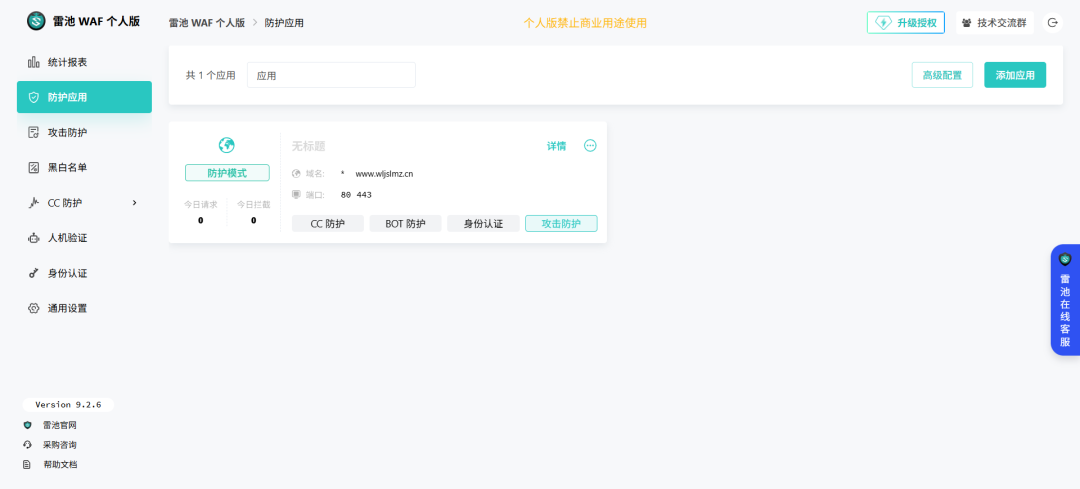Expand the CC 防护 submenu chevron
1080x489 pixels.
click(x=135, y=202)
